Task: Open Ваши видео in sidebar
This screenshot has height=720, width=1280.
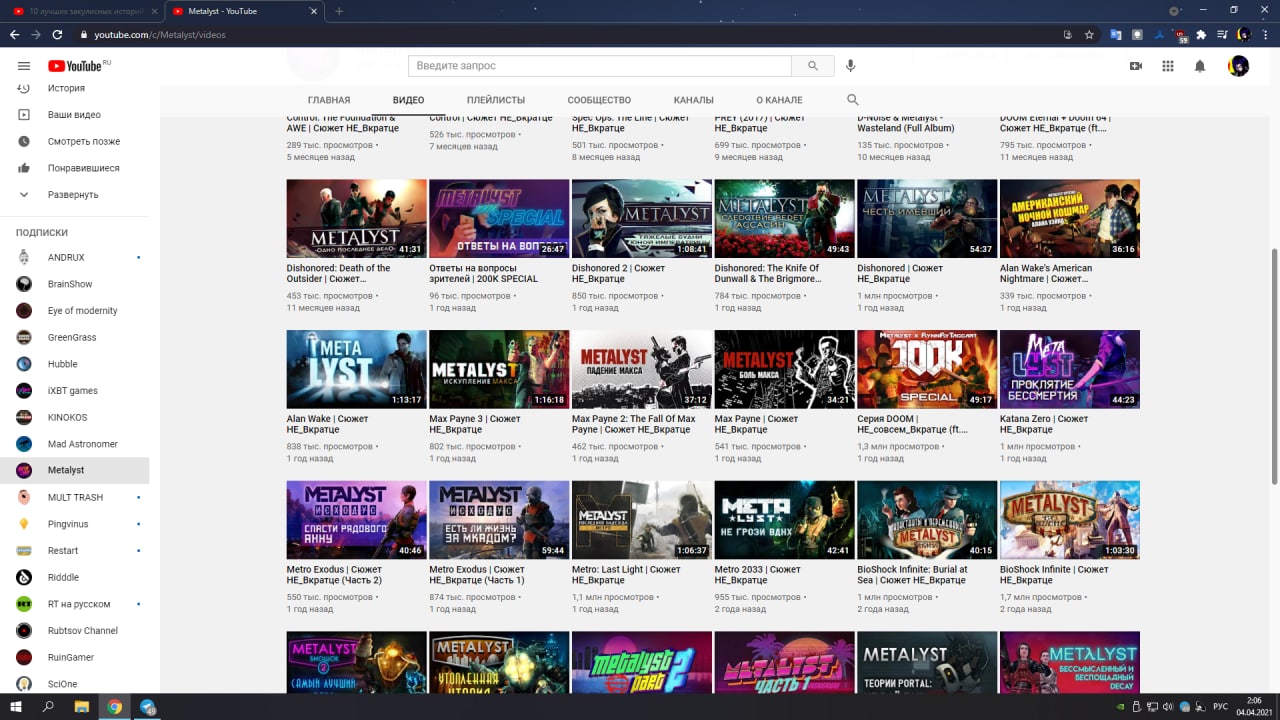Action: click(x=74, y=115)
